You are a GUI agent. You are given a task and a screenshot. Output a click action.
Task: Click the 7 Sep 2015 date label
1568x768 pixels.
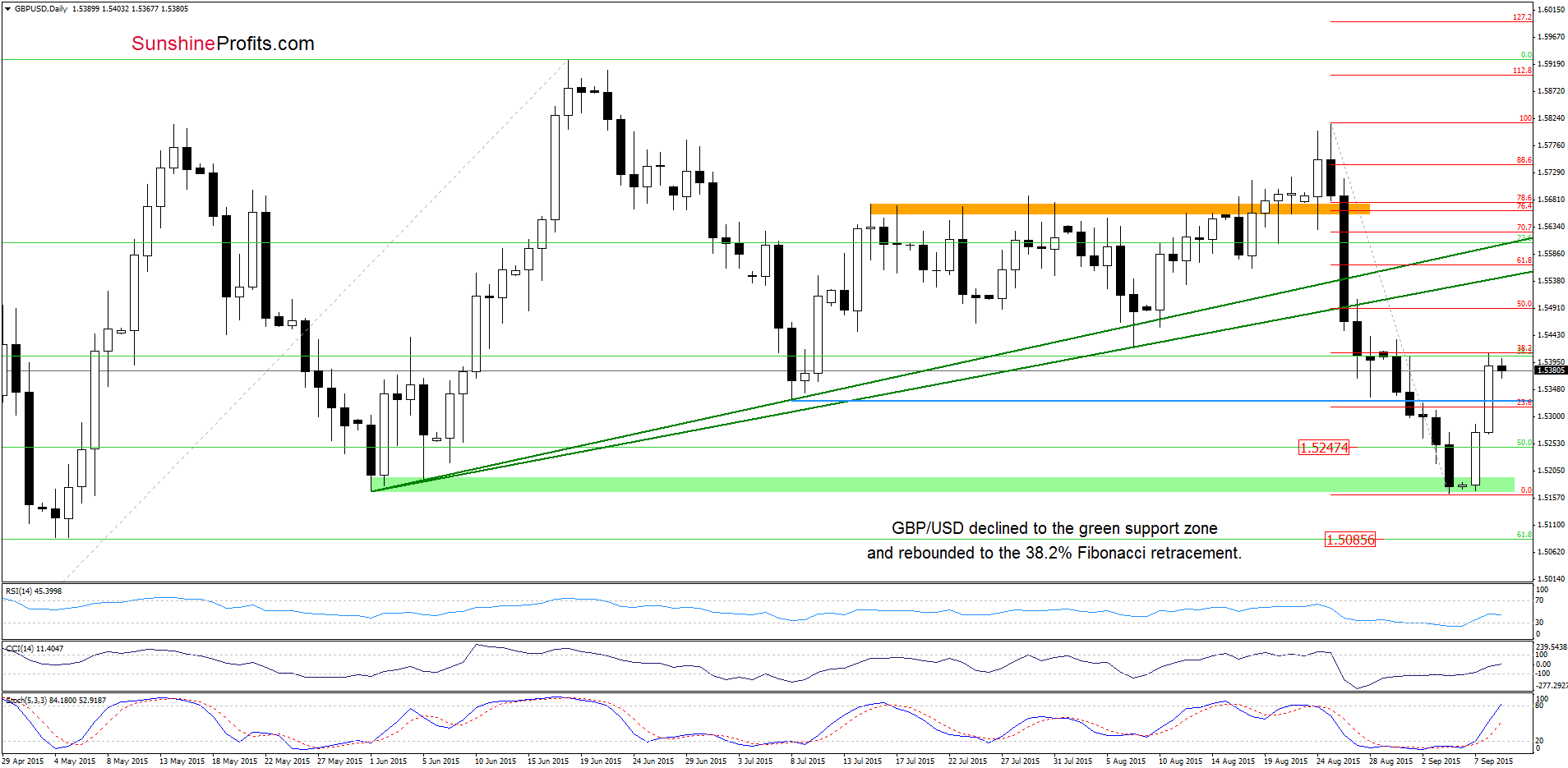click(x=1493, y=761)
